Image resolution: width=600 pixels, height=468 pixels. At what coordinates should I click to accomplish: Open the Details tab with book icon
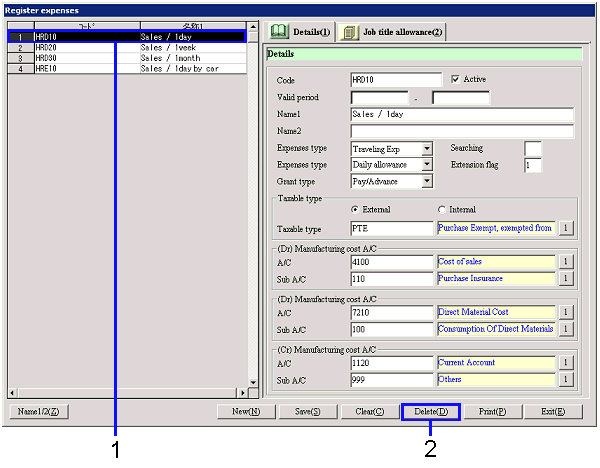point(298,33)
